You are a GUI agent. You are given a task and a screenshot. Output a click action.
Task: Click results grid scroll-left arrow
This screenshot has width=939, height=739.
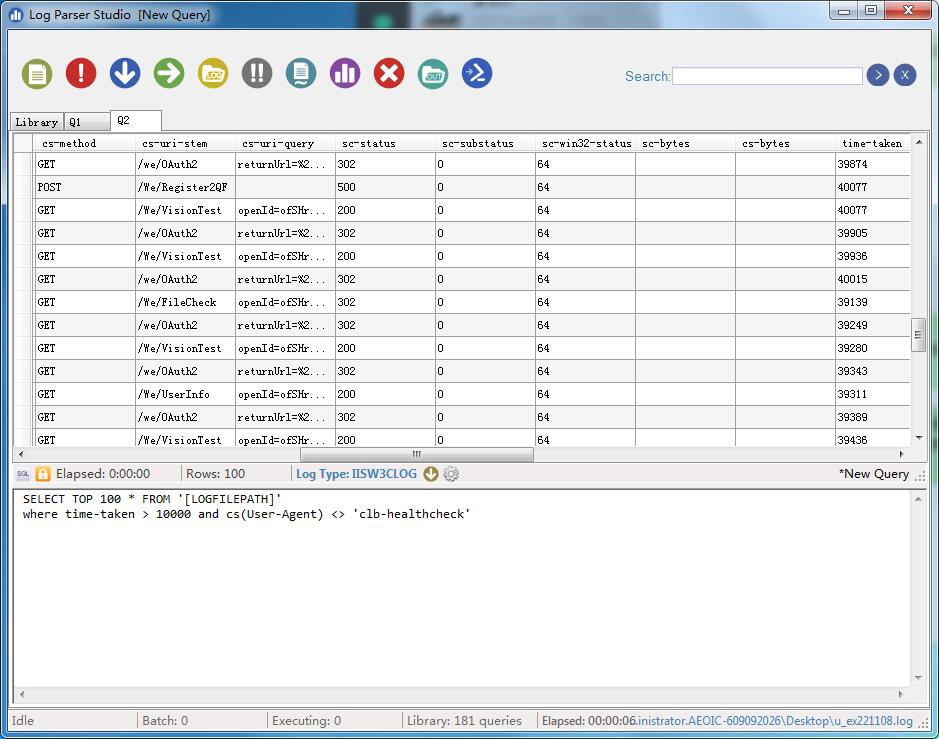click(22, 454)
